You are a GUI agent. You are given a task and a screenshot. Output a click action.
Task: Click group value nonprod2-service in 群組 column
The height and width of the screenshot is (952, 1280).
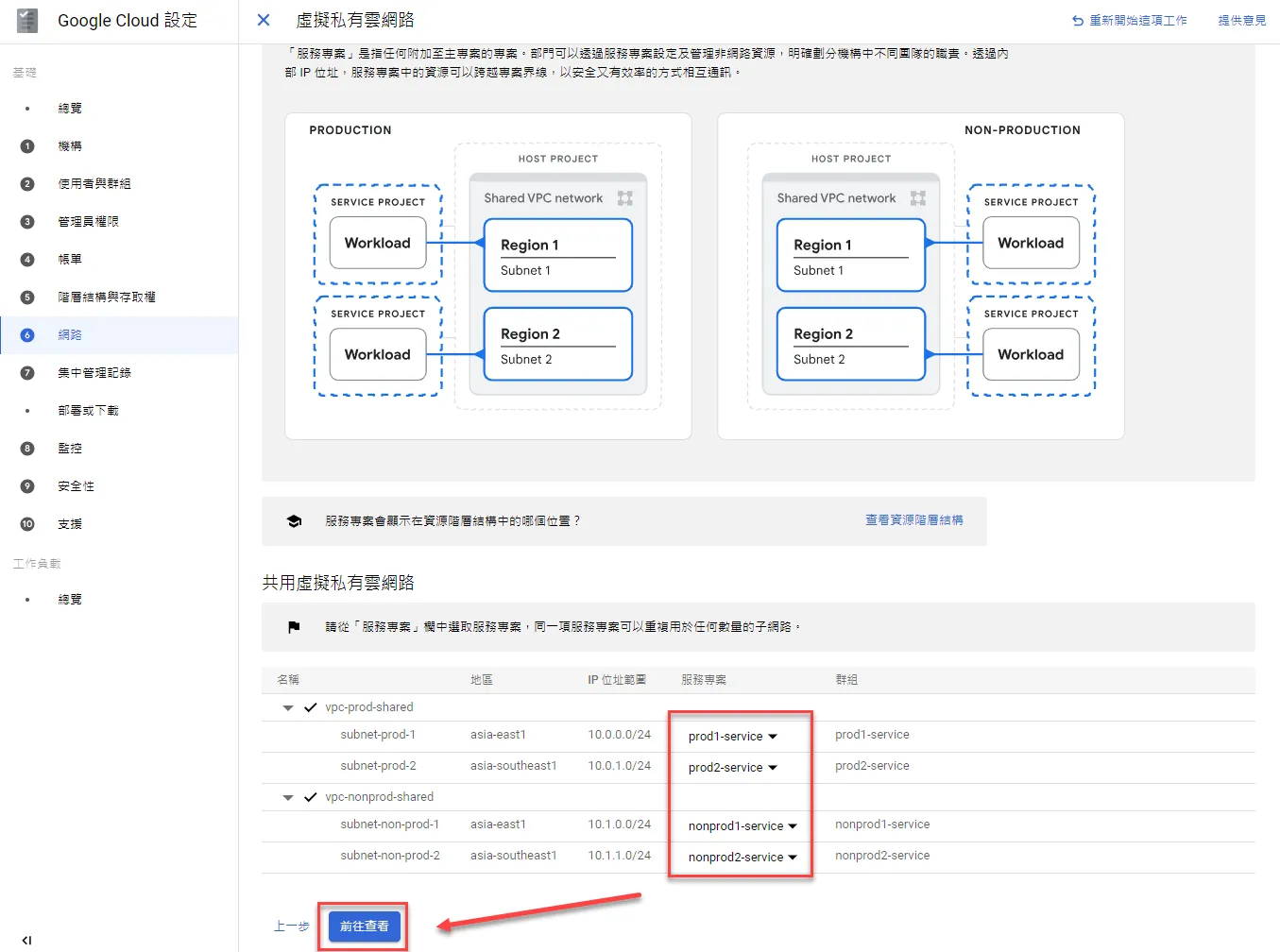[882, 856]
